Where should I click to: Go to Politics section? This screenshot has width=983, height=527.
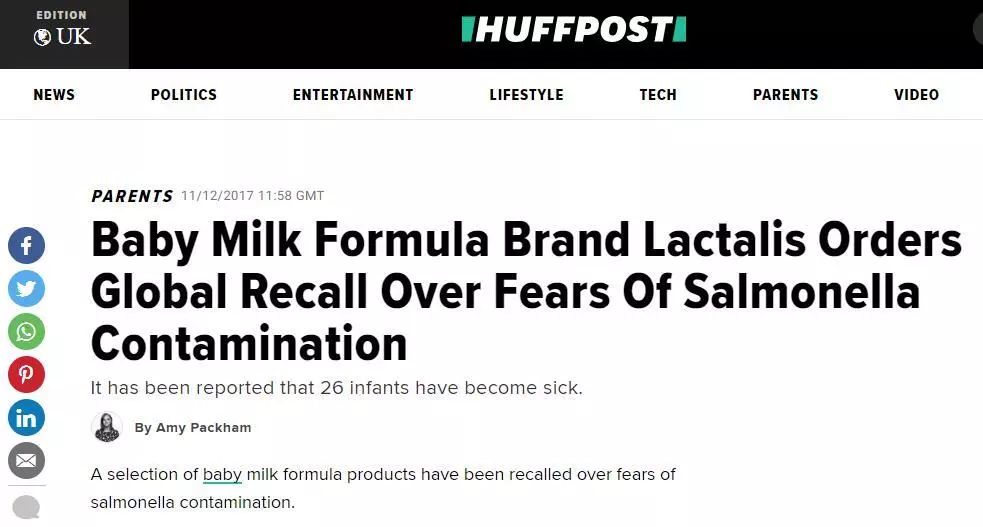[x=184, y=95]
